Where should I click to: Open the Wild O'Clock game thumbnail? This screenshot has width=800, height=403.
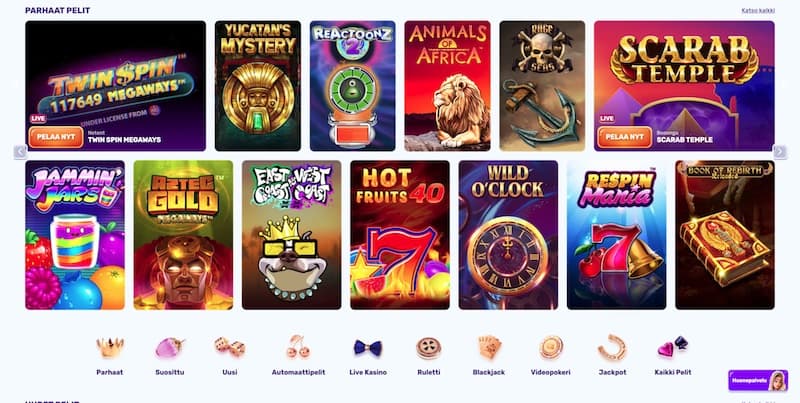pyautogui.click(x=508, y=235)
